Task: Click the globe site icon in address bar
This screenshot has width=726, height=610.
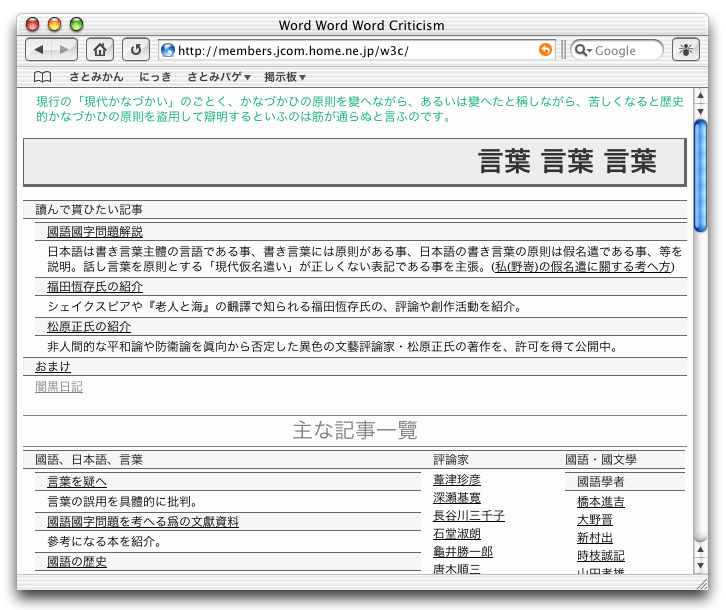Action: (168, 50)
